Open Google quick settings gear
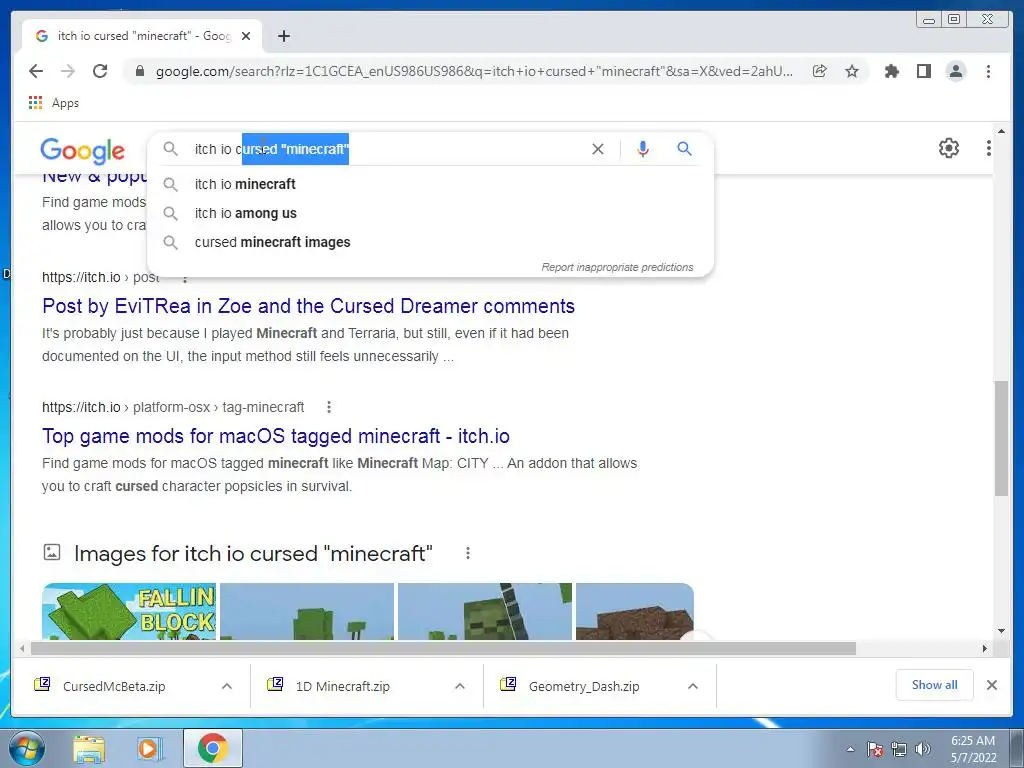The width and height of the screenshot is (1024, 768). tap(949, 148)
